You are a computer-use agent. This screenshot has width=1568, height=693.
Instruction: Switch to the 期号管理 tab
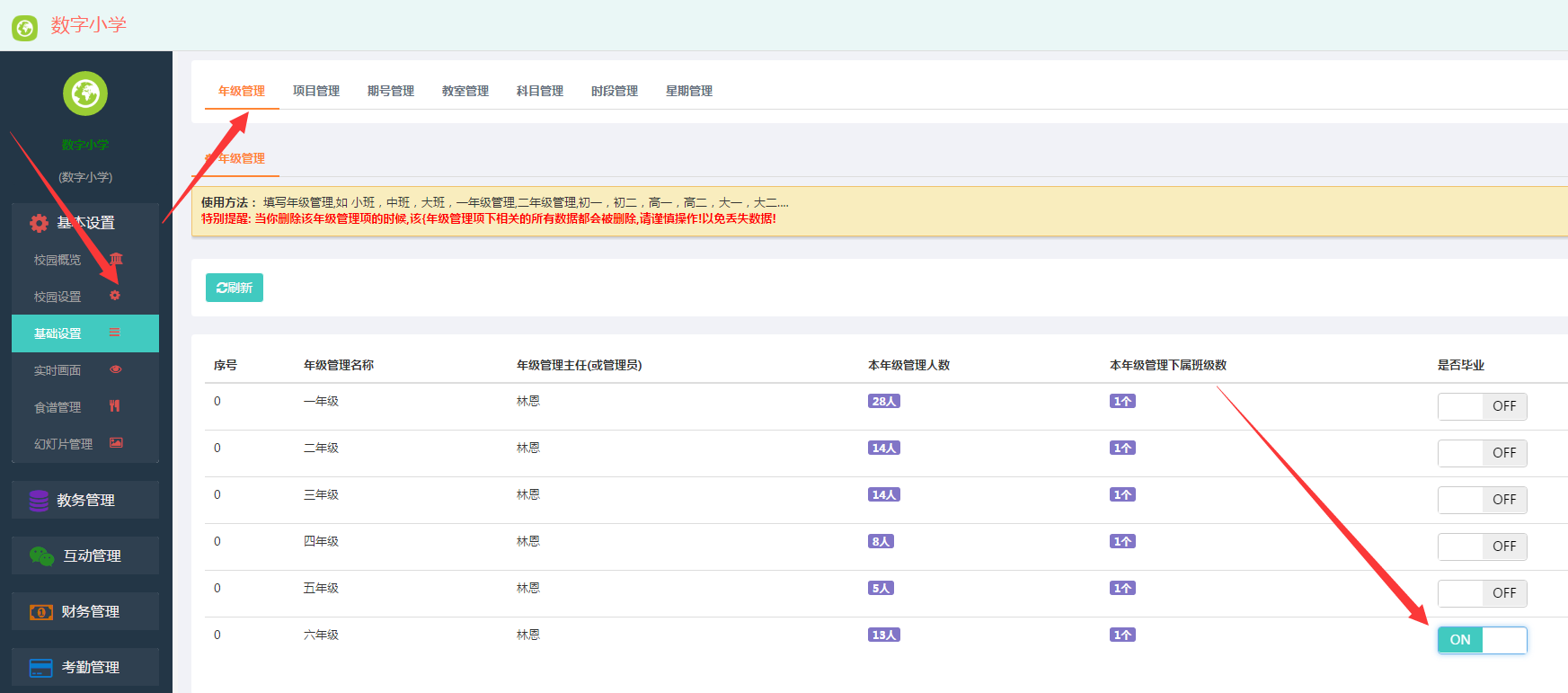click(391, 91)
